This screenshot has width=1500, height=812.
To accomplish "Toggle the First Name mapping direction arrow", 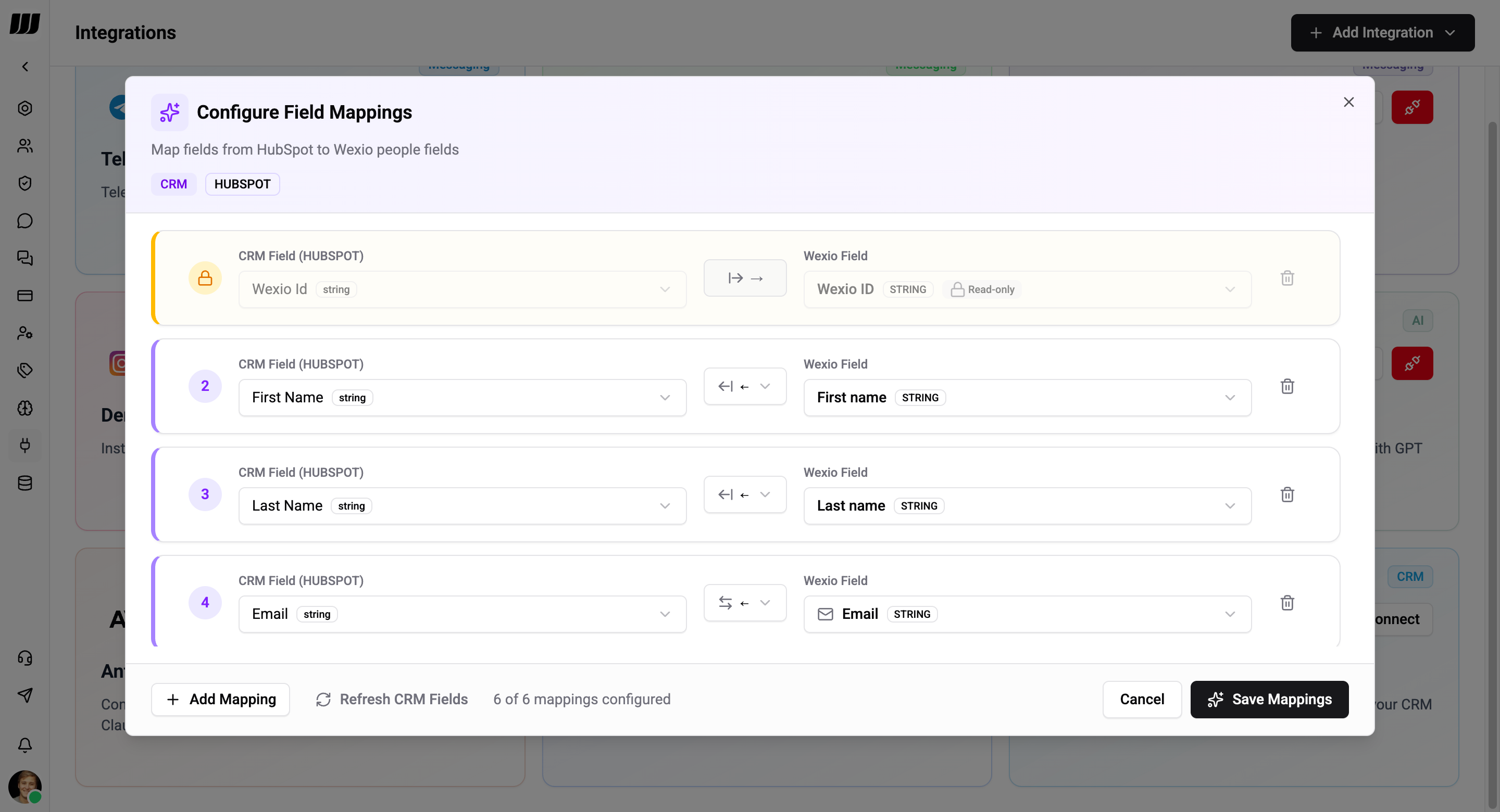I will tap(745, 386).
